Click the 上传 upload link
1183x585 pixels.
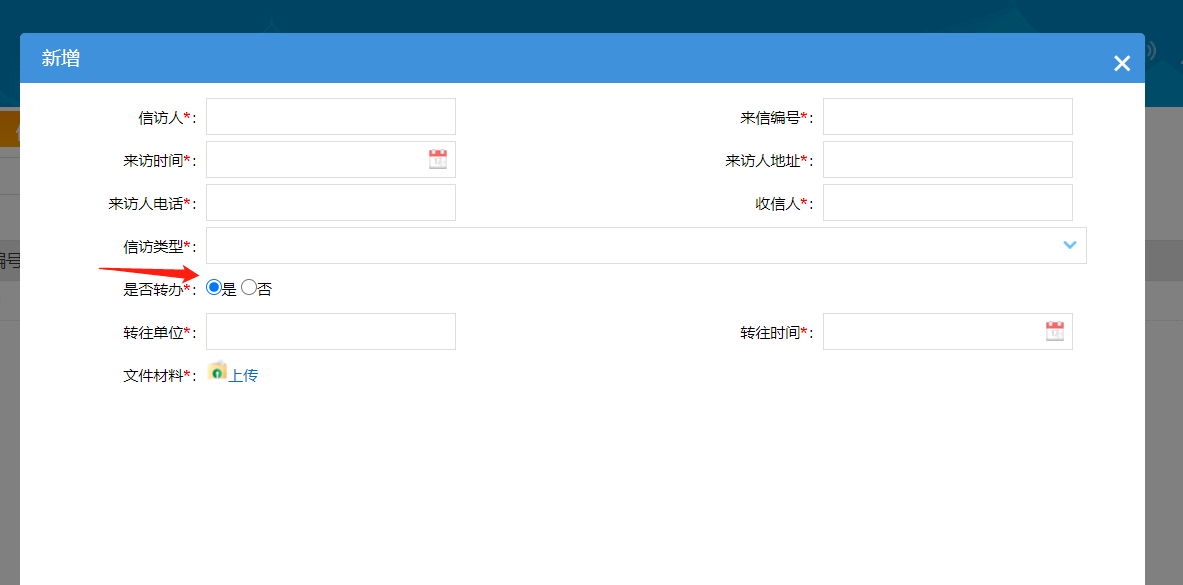(x=244, y=374)
